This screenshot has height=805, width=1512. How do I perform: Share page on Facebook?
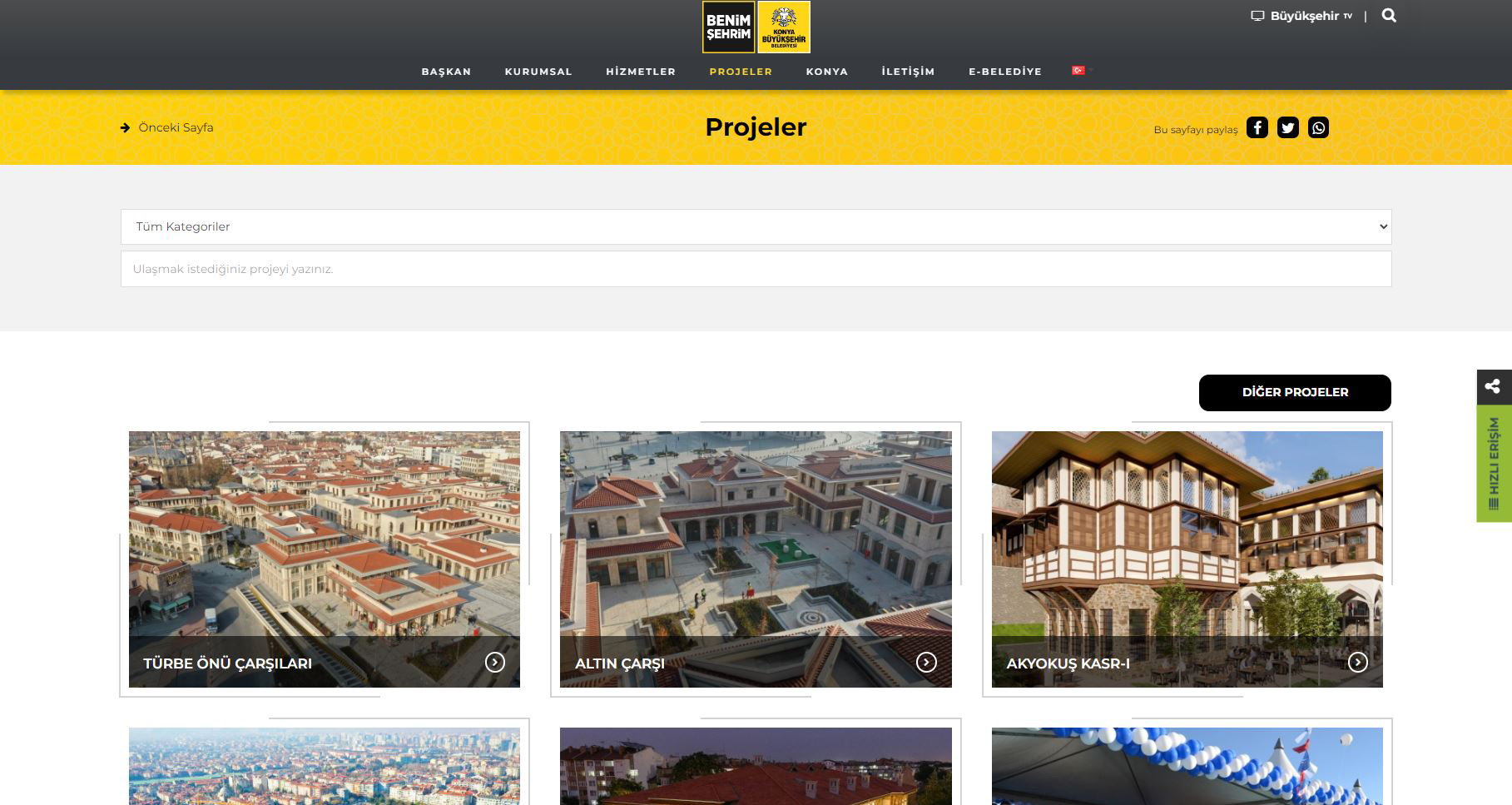pos(1257,127)
